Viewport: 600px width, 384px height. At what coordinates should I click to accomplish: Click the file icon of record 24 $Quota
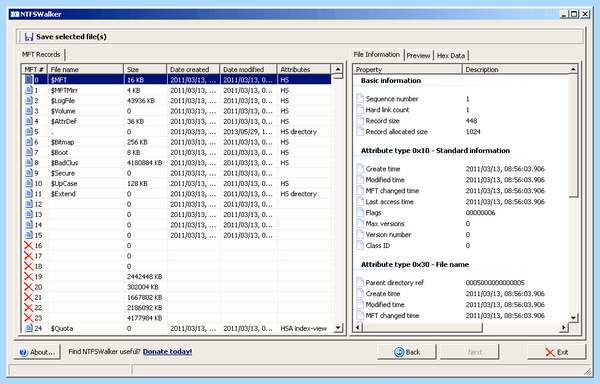[x=29, y=328]
